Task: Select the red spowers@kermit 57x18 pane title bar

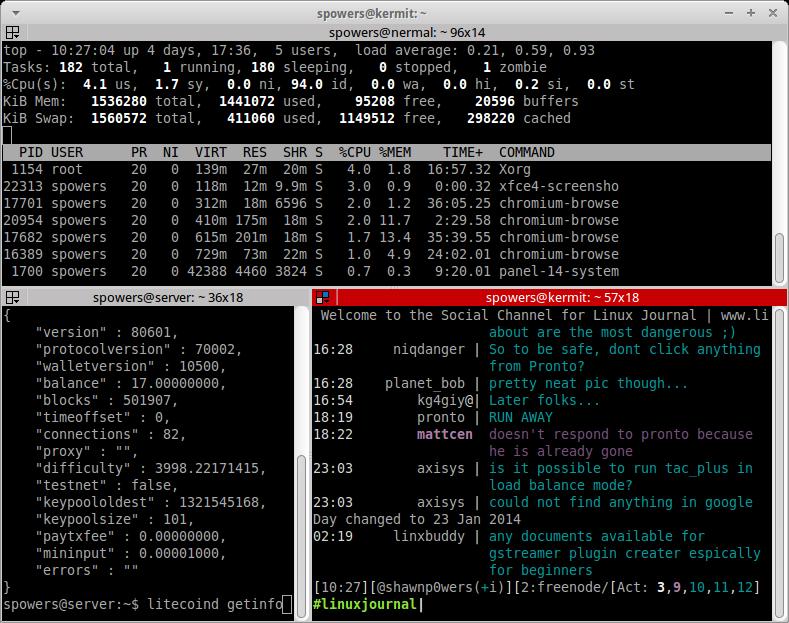Action: [562, 297]
